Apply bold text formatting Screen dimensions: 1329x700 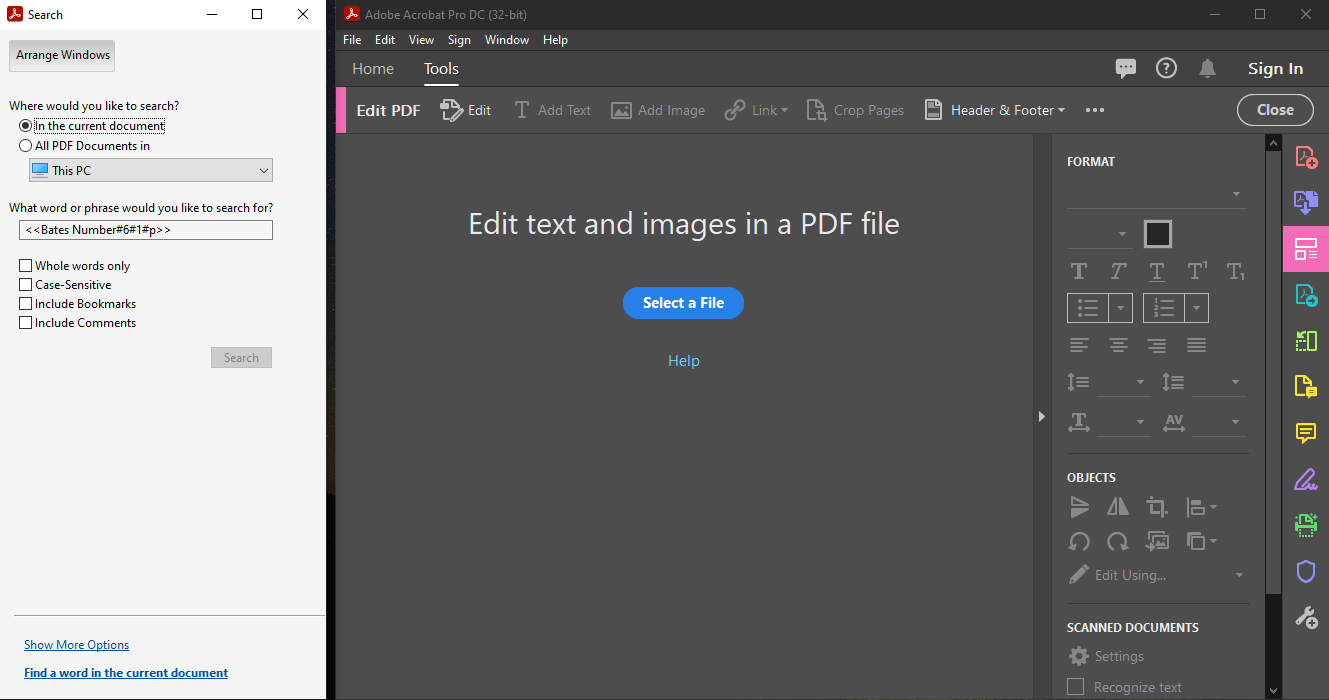click(1079, 271)
